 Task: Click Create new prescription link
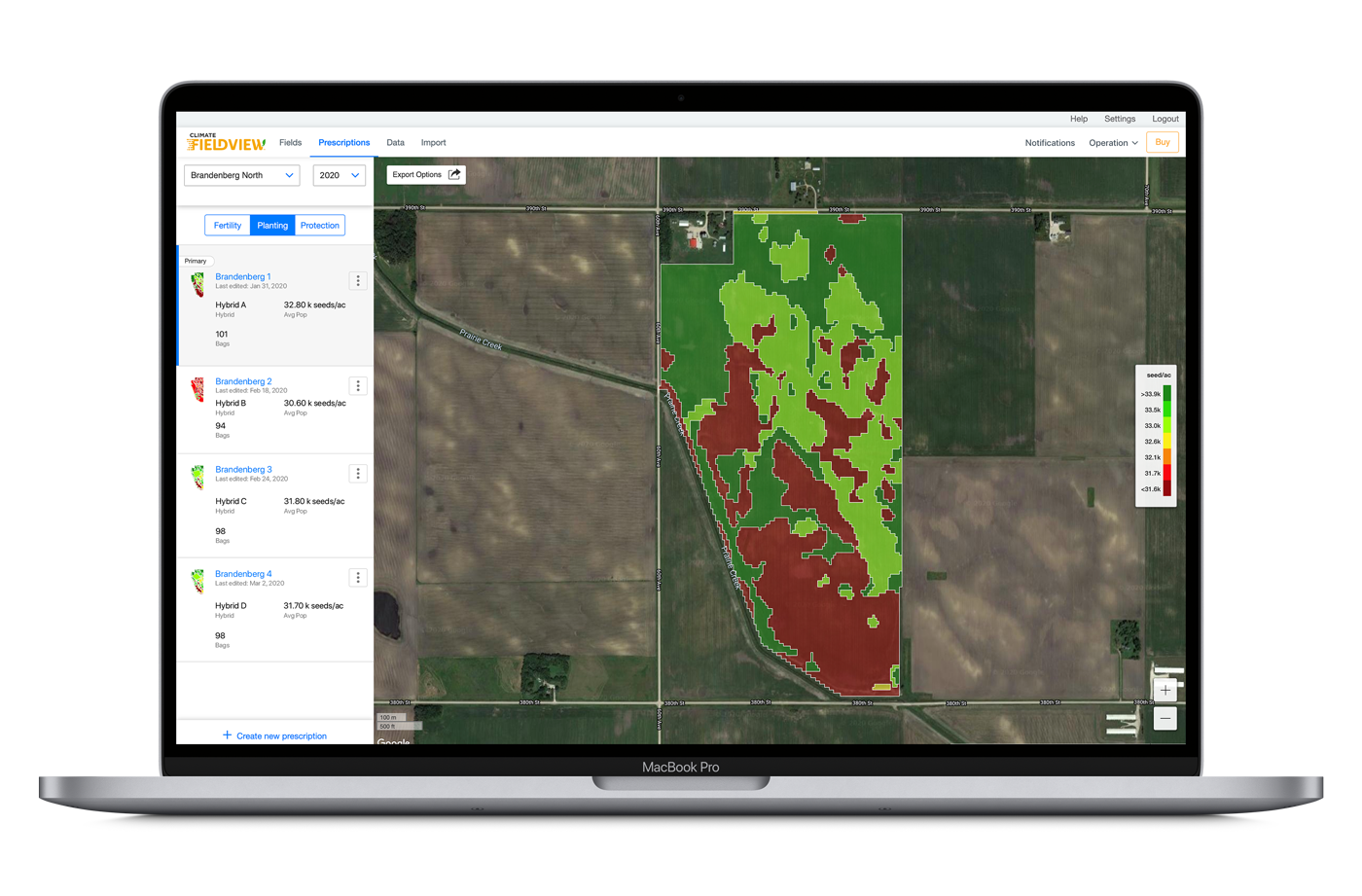275,735
